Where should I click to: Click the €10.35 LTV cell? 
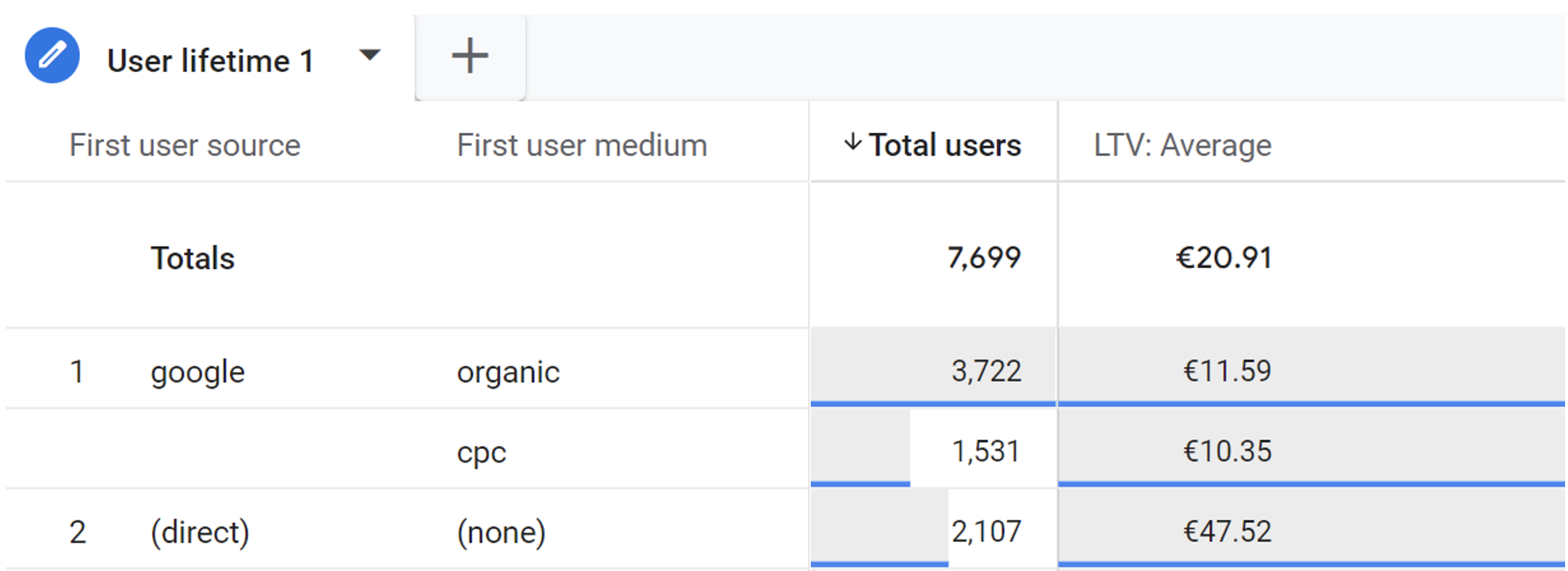tap(1312, 448)
